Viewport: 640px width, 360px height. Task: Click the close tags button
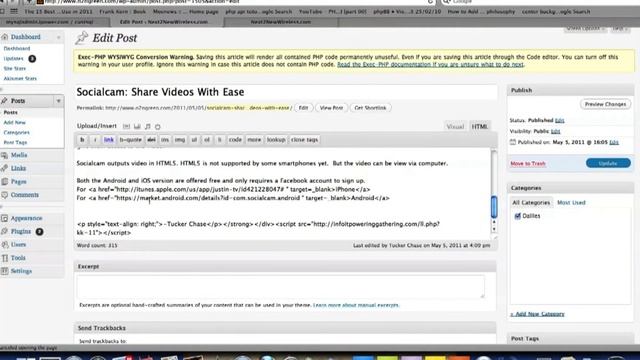tap(304, 140)
